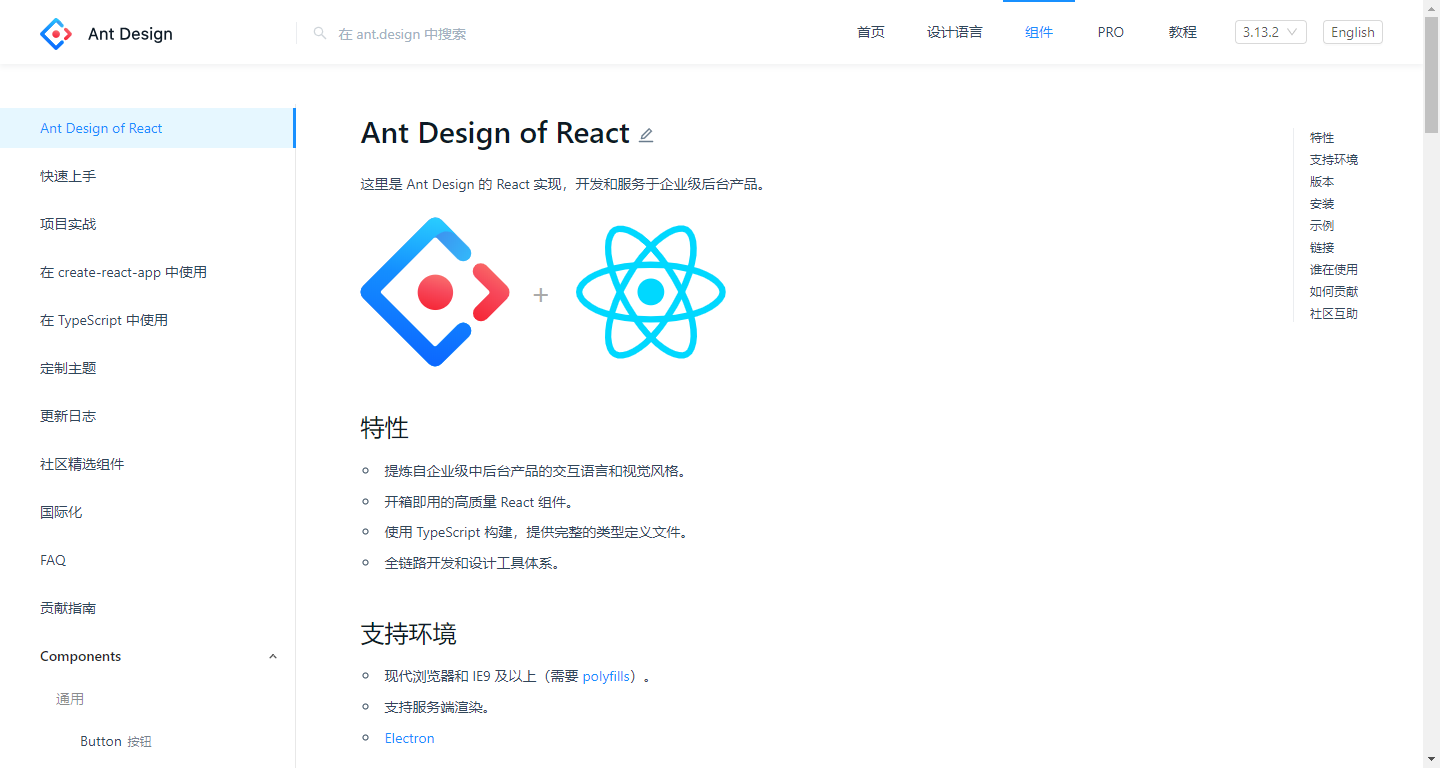
Task: Jump to 示例 in table of contents
Action: click(1322, 226)
